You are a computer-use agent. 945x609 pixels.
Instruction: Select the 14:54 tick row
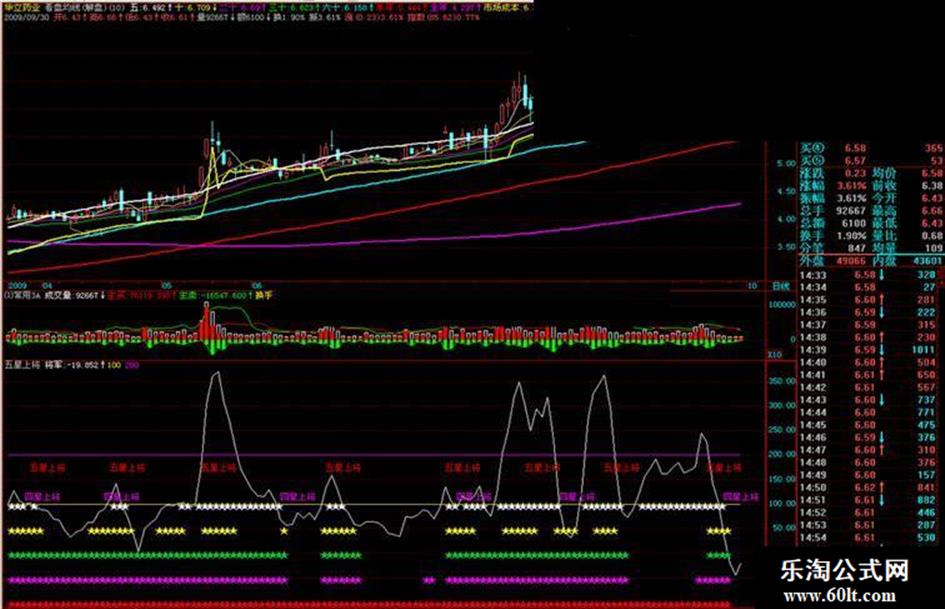click(x=868, y=537)
